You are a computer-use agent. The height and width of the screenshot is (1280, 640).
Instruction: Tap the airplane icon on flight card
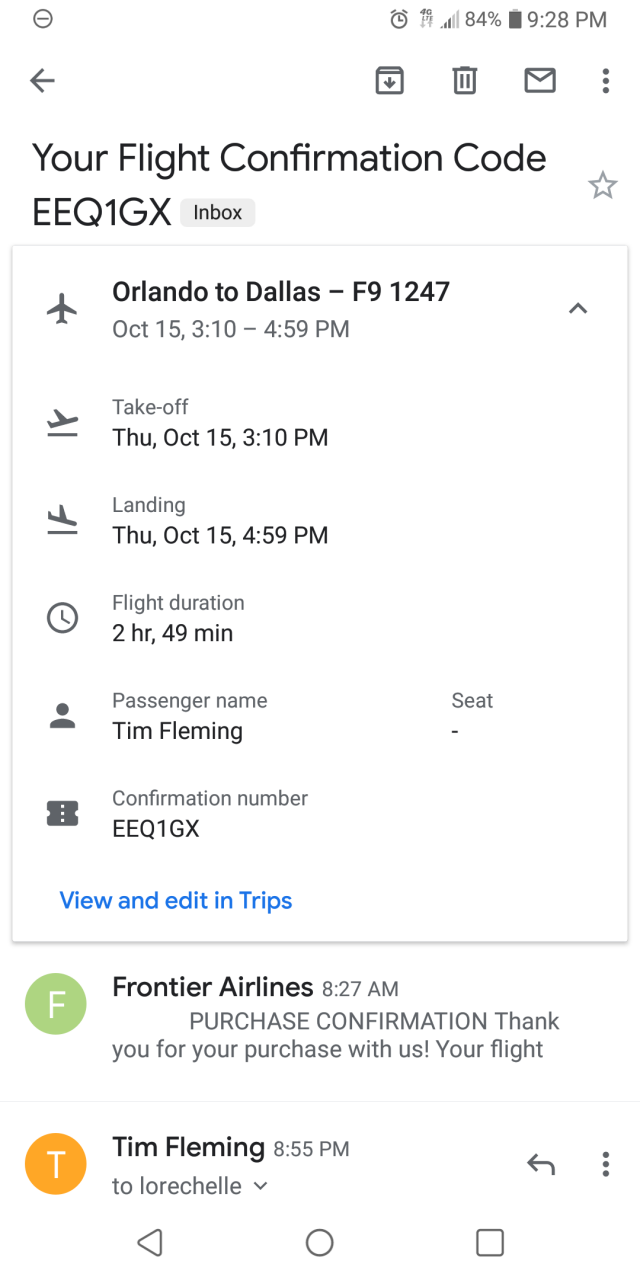[x=62, y=309]
